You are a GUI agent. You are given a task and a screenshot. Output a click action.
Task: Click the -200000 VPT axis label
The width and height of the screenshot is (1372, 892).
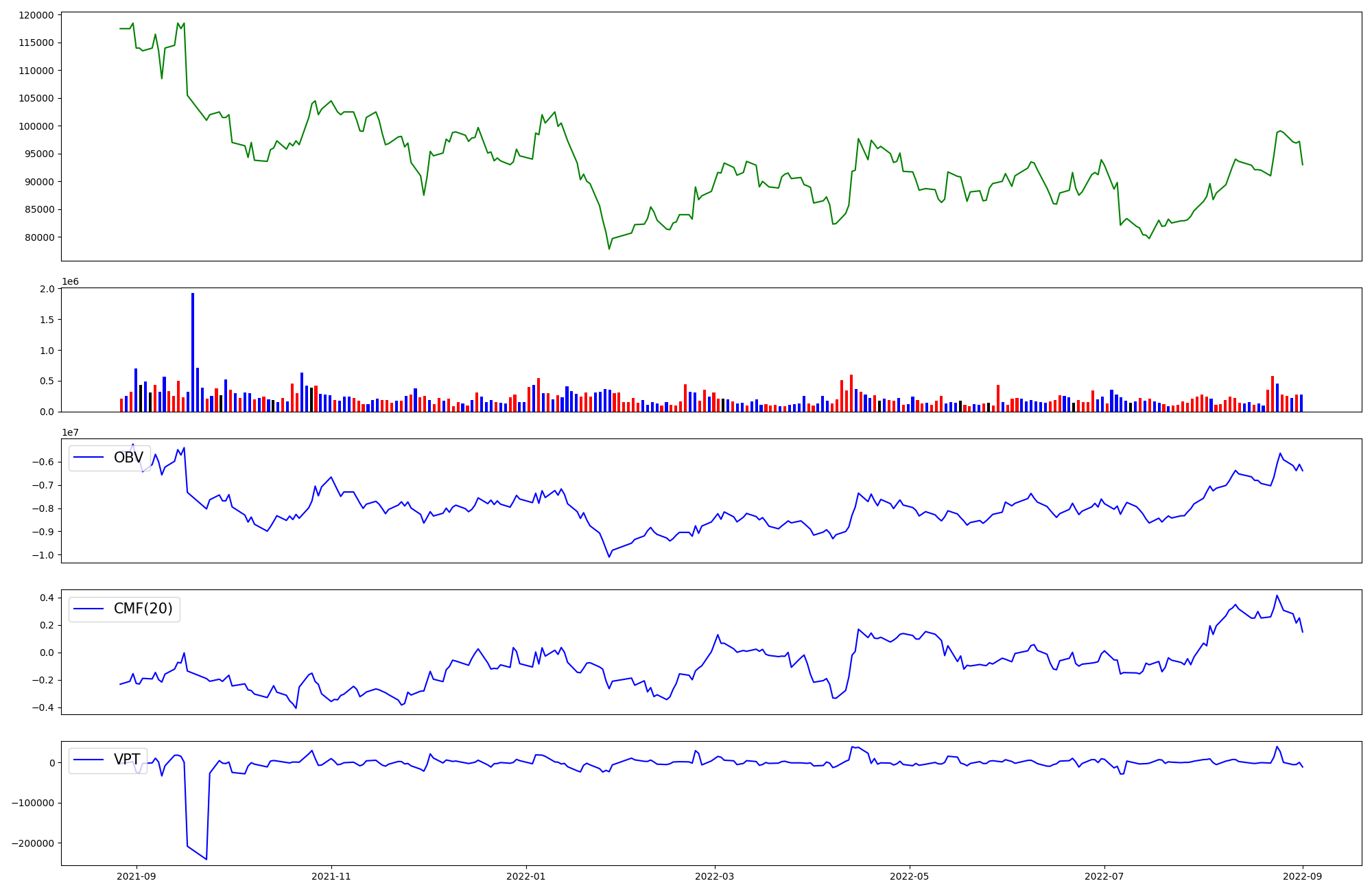[32, 843]
